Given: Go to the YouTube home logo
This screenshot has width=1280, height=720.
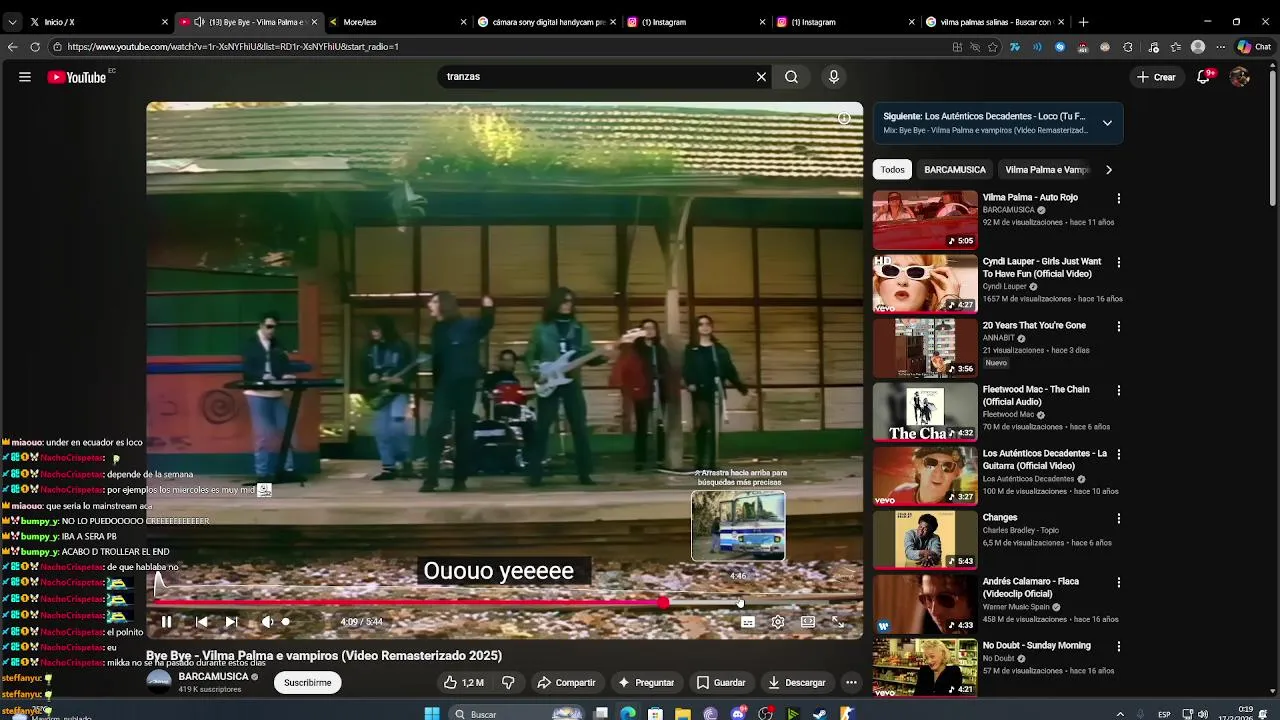Looking at the screenshot, I should 77,77.
